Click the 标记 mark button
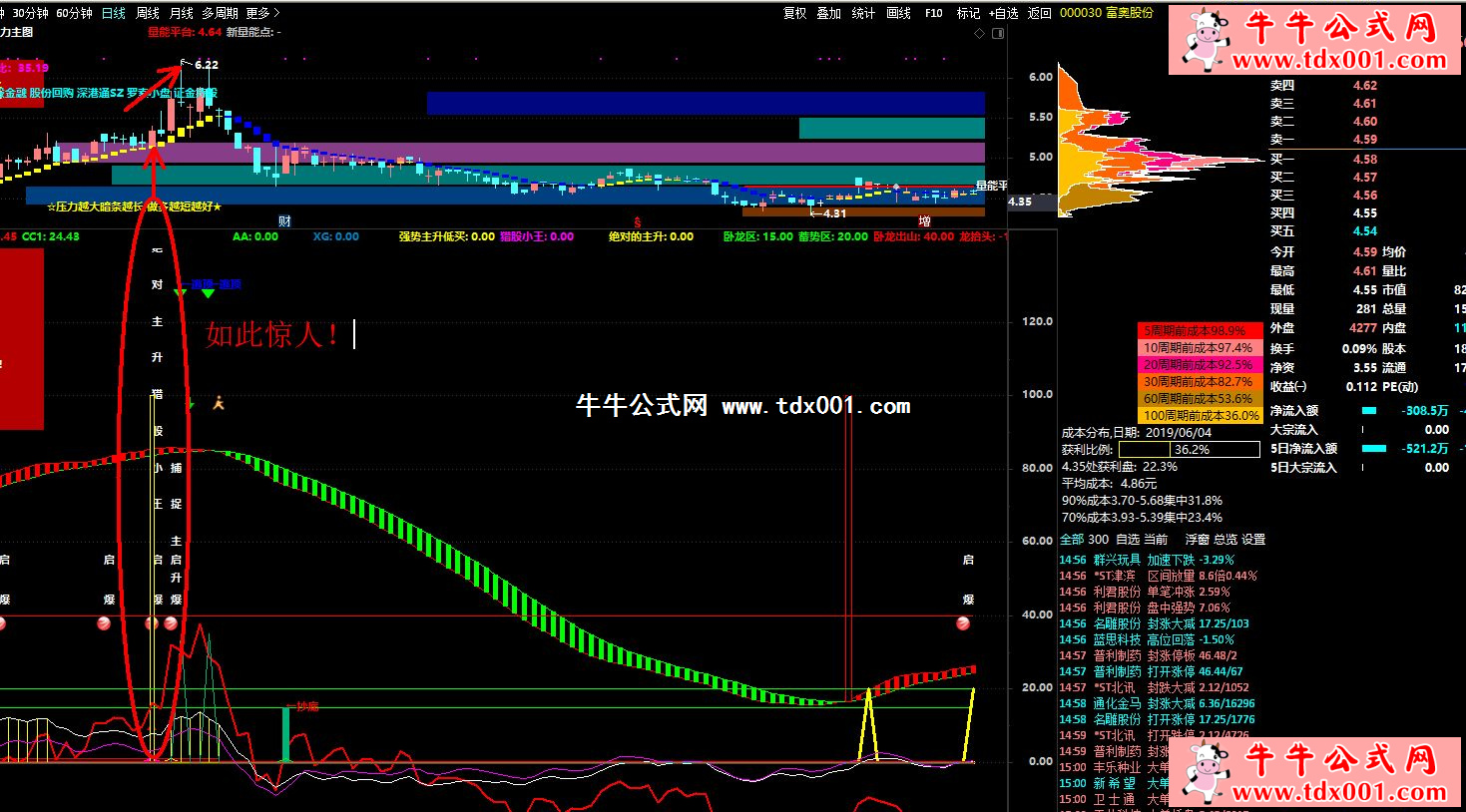Viewport: 1466px width, 812px height. (968, 13)
